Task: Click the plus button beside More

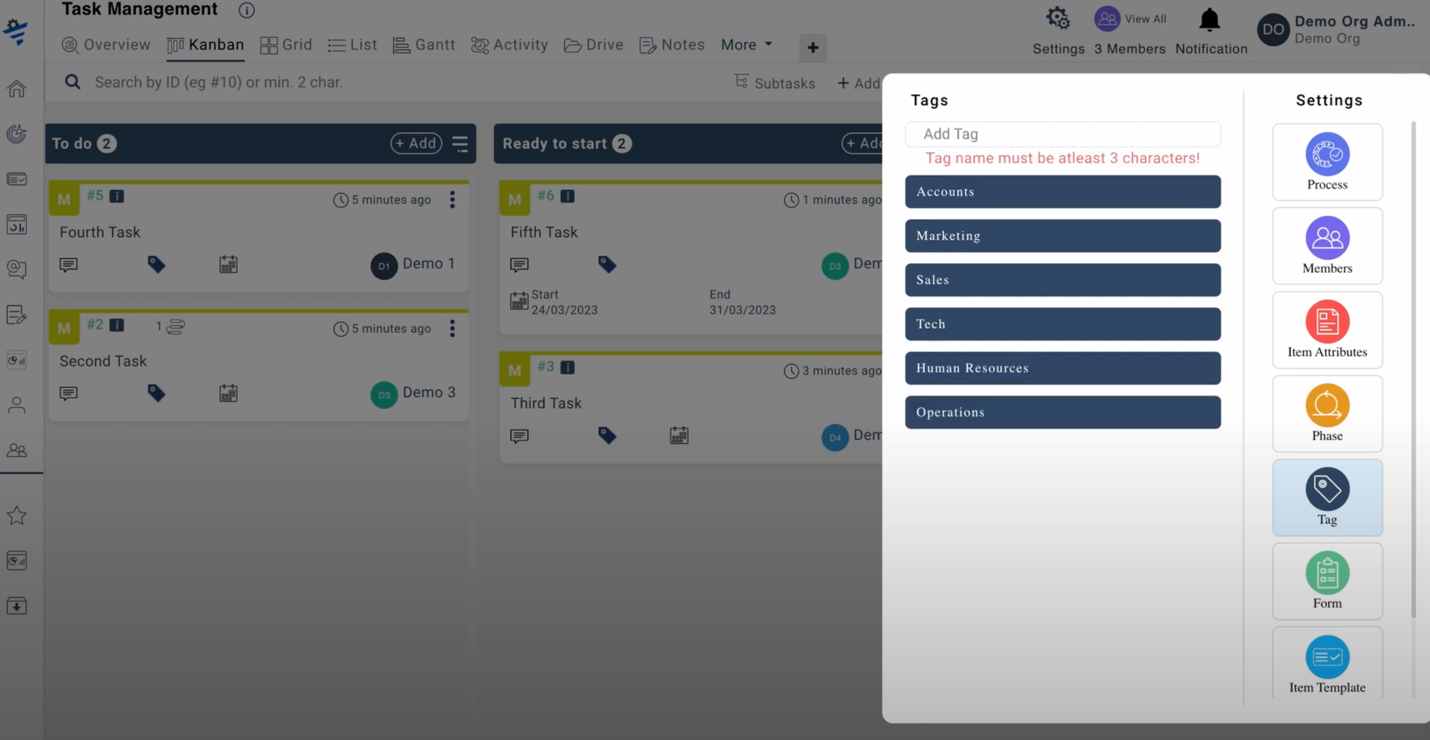Action: pos(813,47)
